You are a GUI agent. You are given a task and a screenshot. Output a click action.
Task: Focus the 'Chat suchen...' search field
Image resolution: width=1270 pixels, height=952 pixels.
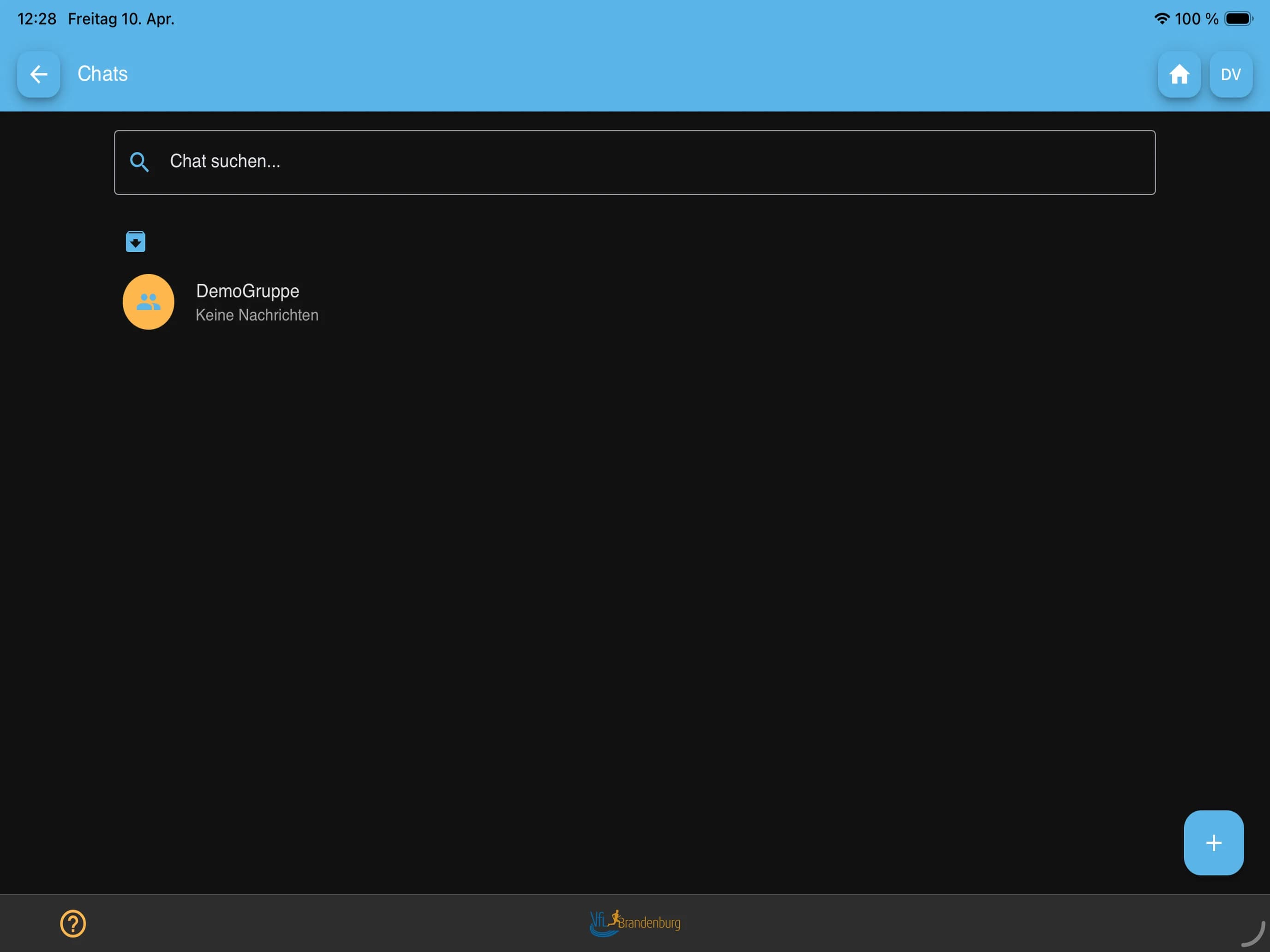(x=635, y=162)
